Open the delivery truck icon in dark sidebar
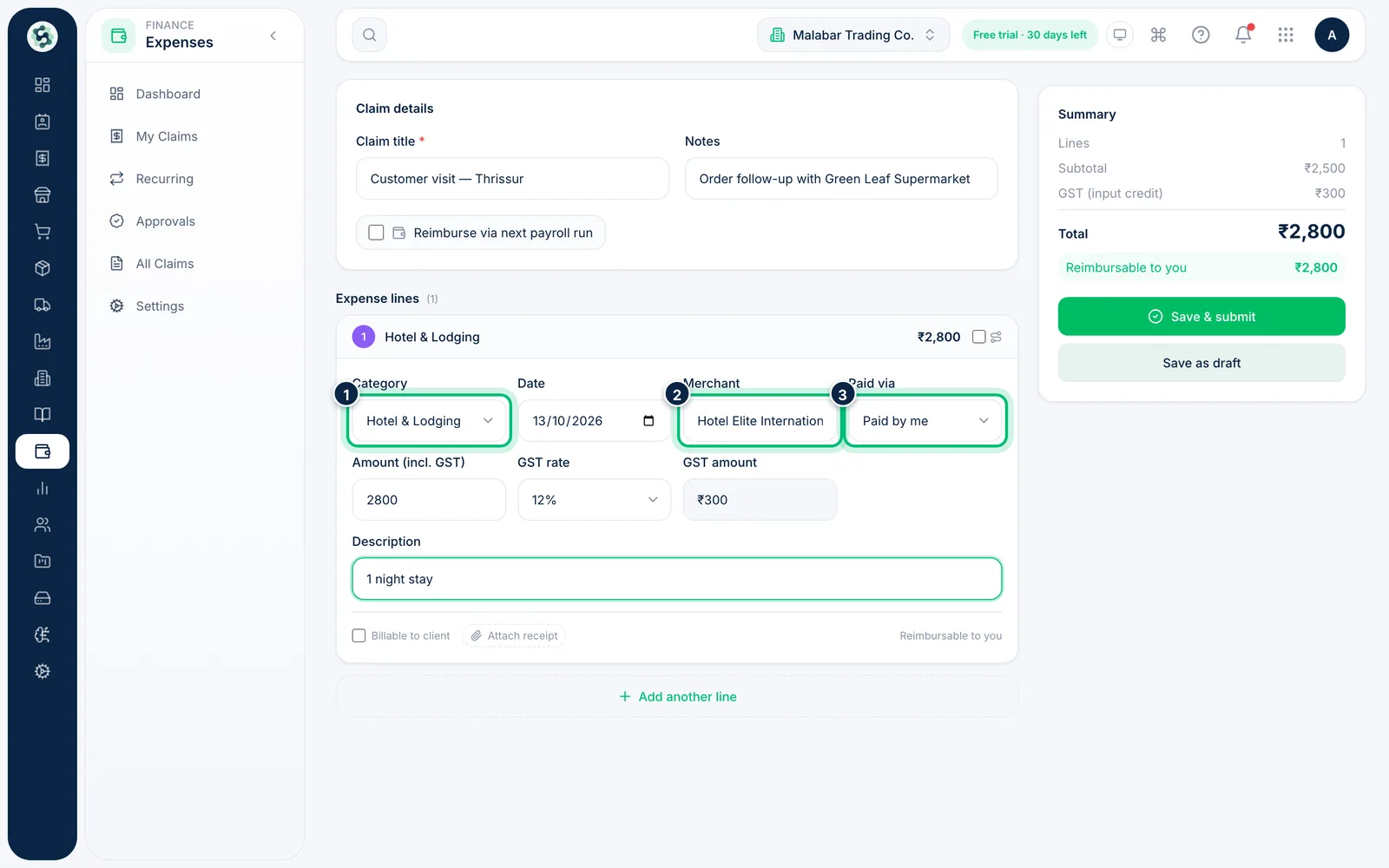This screenshot has height=868, width=1389. [42, 305]
